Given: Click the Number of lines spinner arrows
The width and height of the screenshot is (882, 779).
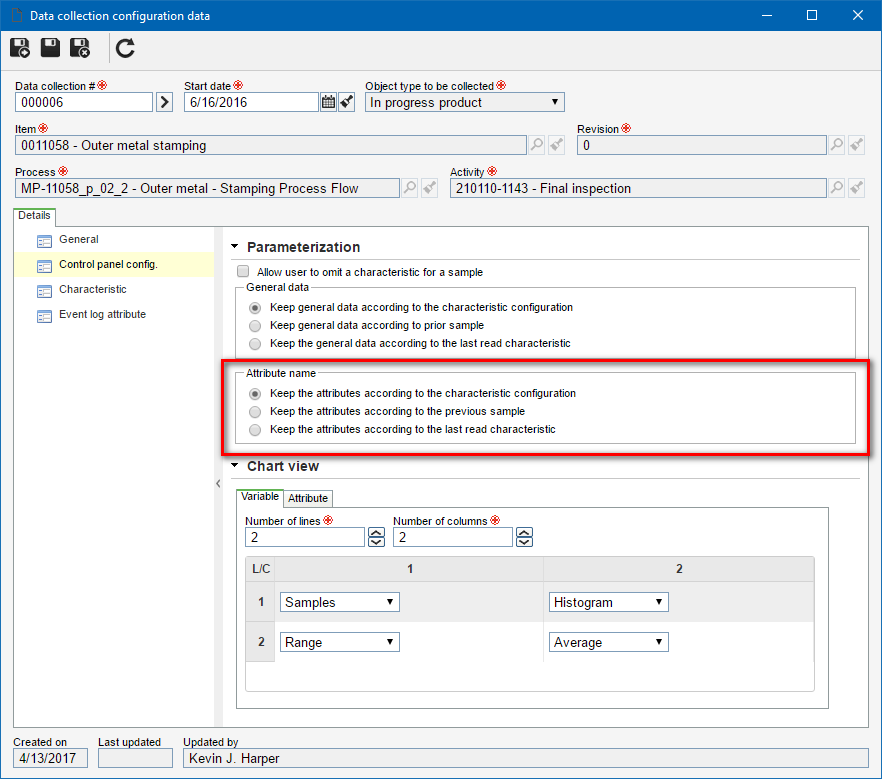Looking at the screenshot, I should [x=376, y=537].
